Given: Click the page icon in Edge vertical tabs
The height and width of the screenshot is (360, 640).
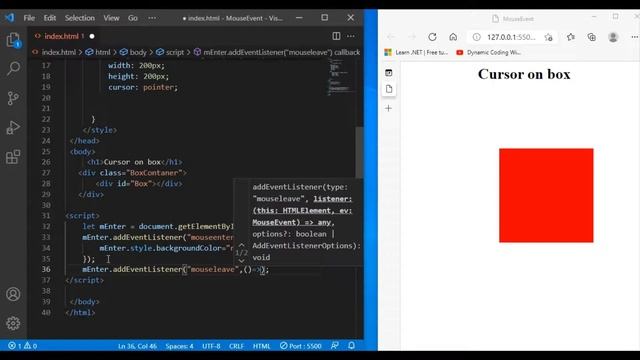Looking at the screenshot, I should (x=389, y=89).
